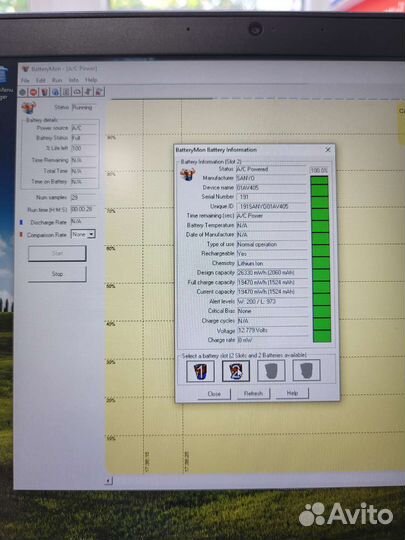Click the Type of use Normal operation field
The image size is (405, 540).
tap(272, 245)
